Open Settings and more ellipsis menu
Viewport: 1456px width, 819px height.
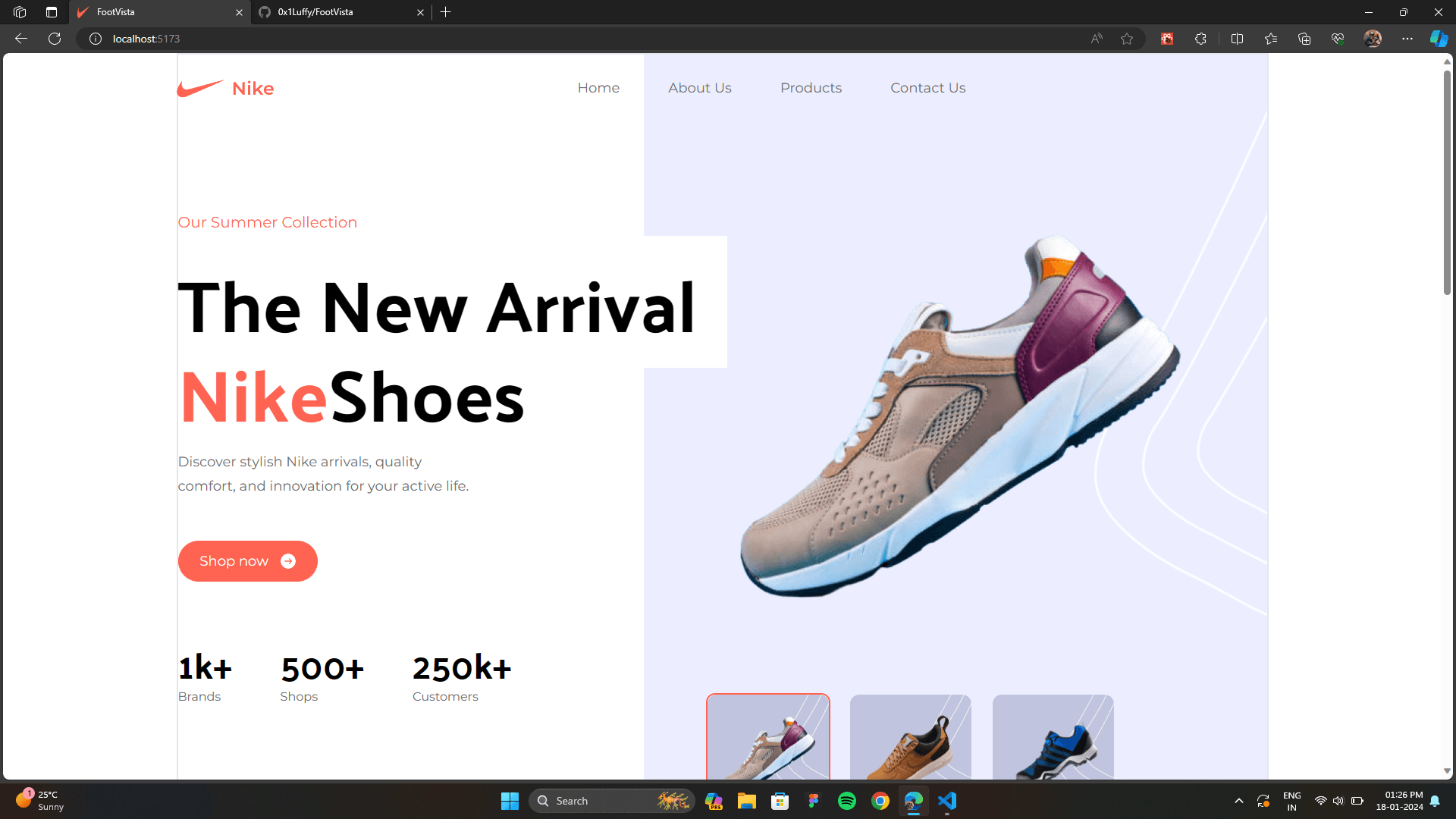coord(1407,39)
